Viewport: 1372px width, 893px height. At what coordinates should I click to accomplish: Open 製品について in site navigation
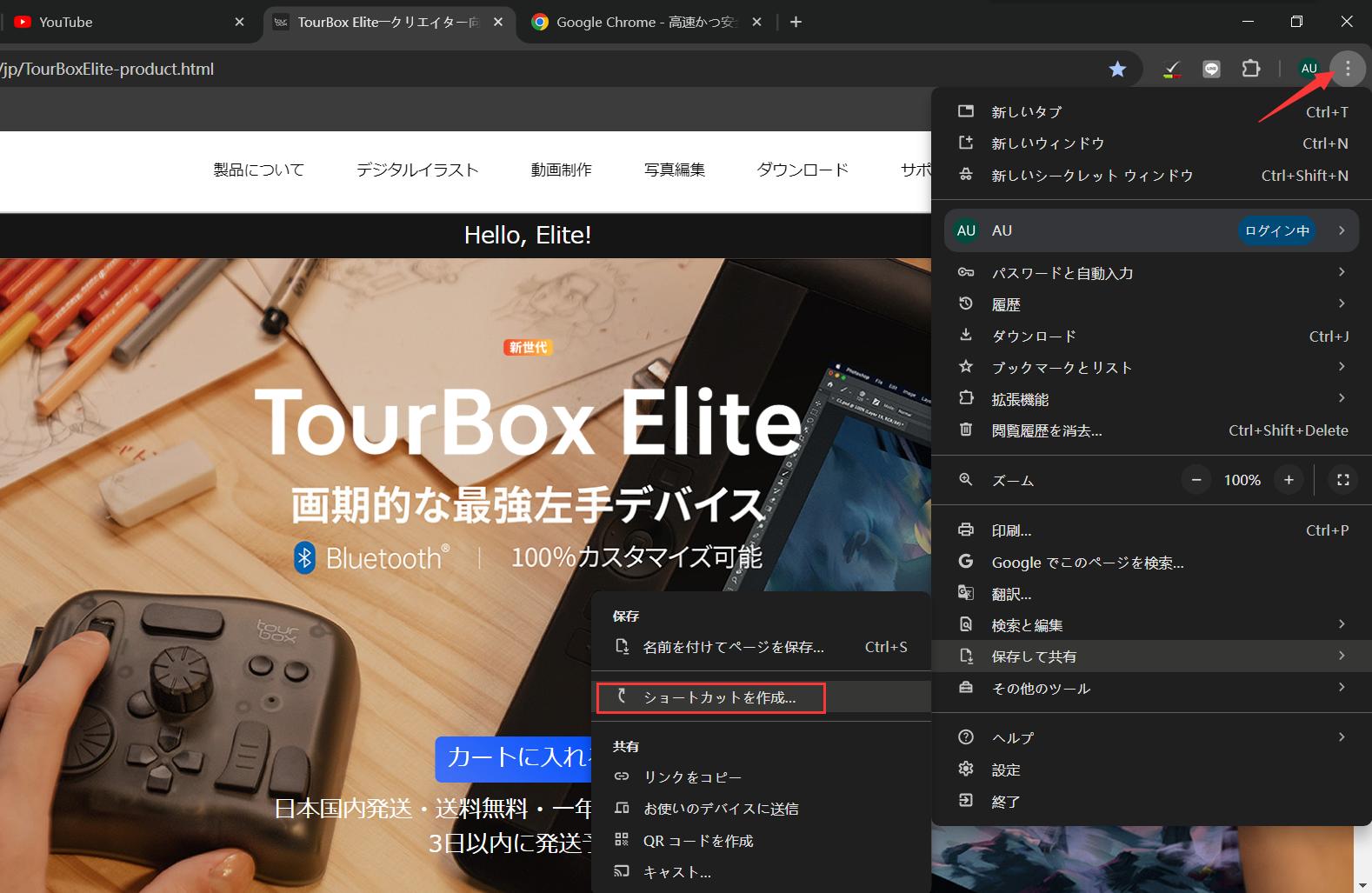click(x=259, y=170)
